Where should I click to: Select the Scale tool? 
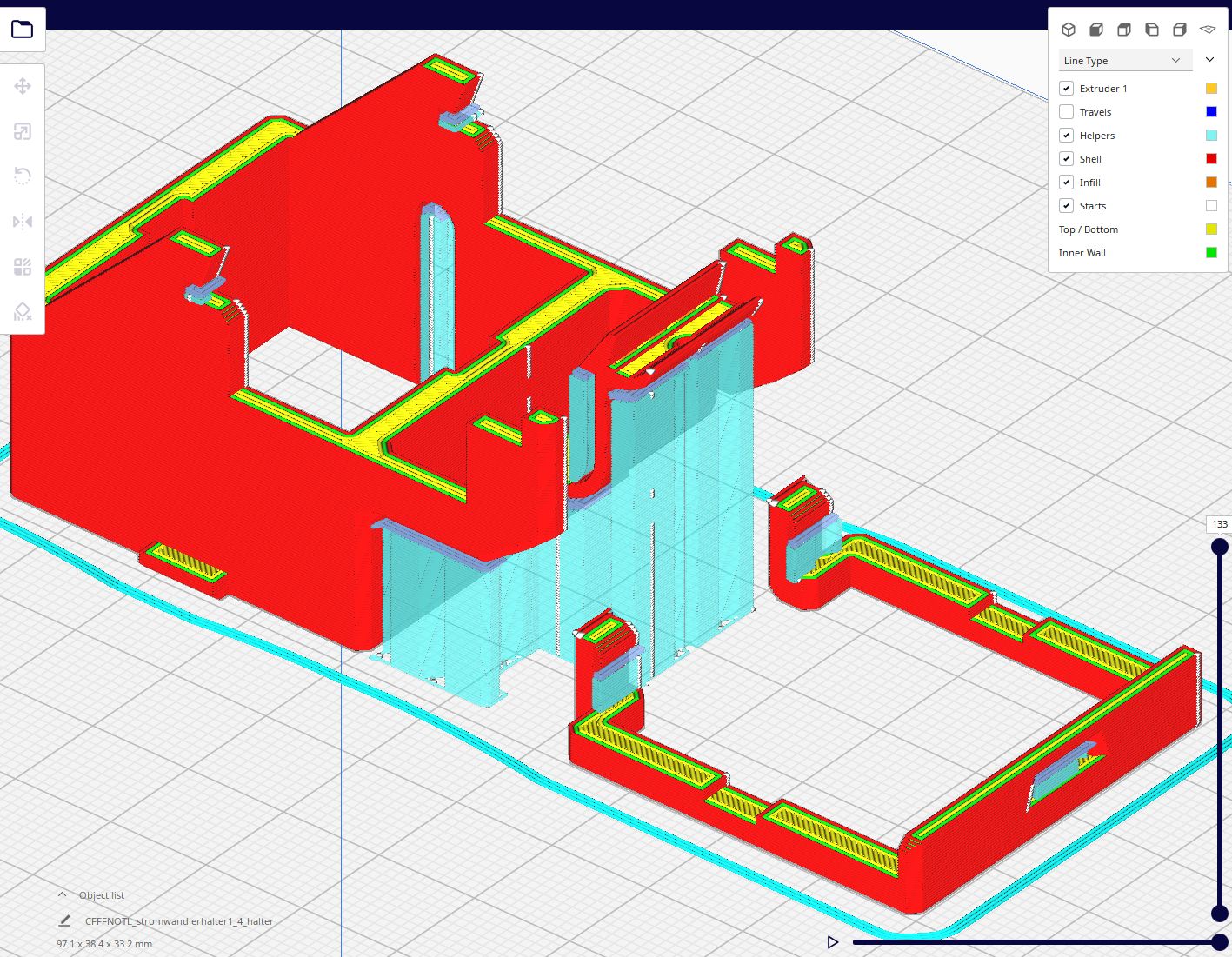23,131
